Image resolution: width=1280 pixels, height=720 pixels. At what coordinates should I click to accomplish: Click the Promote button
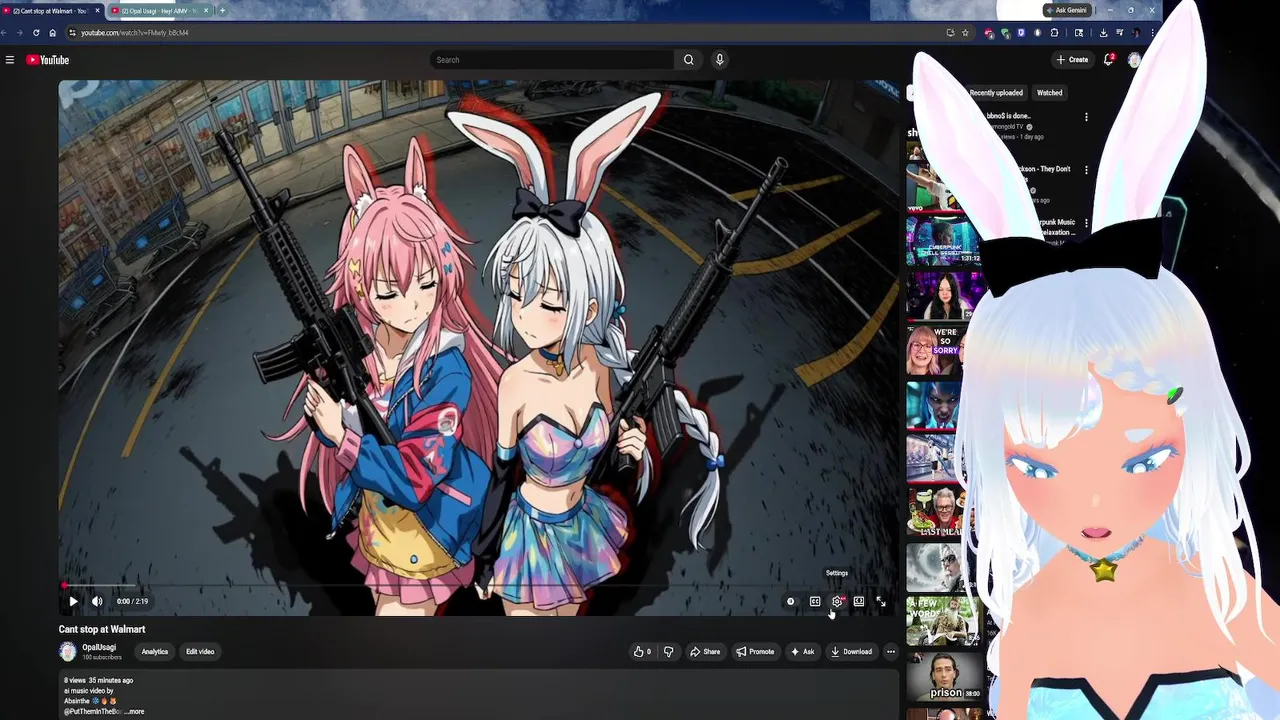pyautogui.click(x=755, y=652)
